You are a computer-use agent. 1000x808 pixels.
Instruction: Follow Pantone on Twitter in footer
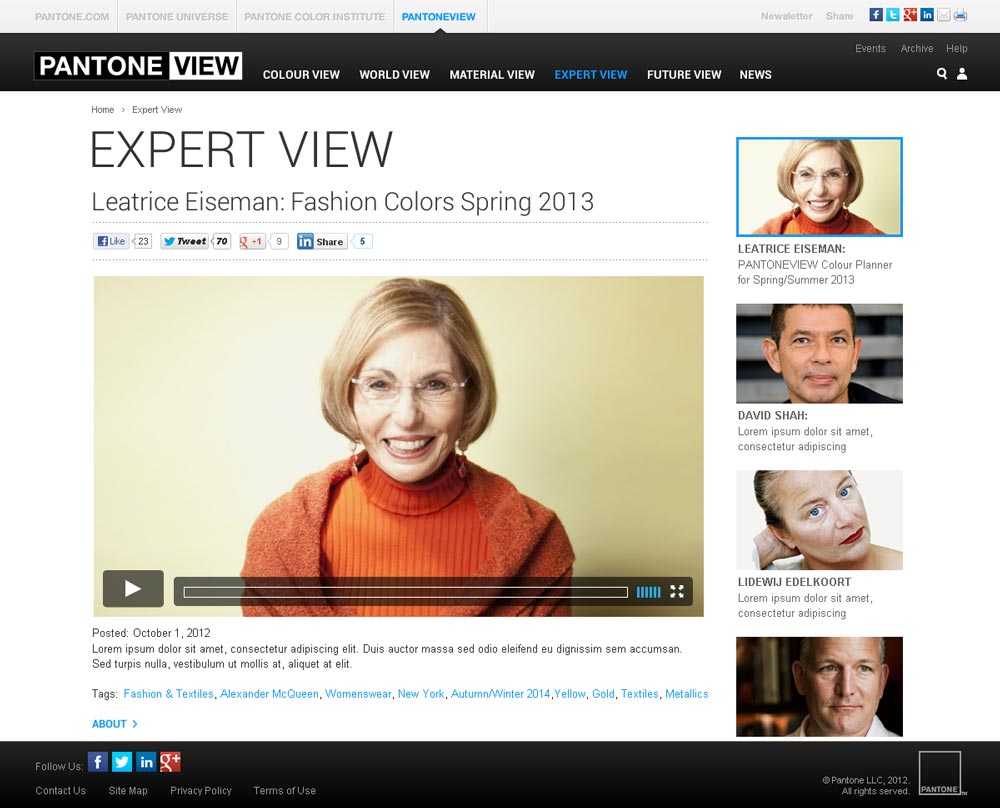pyautogui.click(x=122, y=761)
